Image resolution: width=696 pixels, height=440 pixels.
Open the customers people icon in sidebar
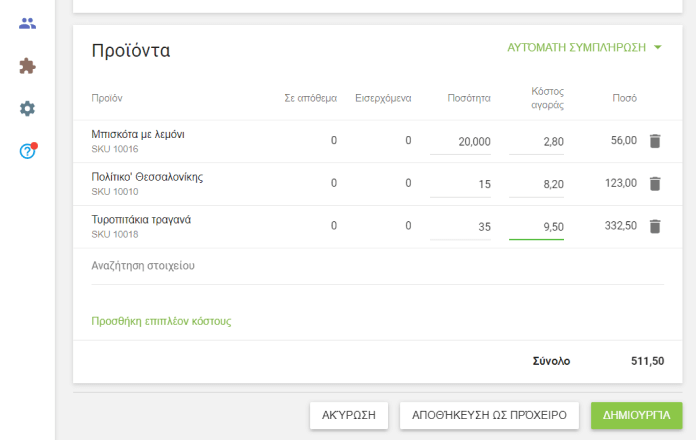(x=28, y=23)
